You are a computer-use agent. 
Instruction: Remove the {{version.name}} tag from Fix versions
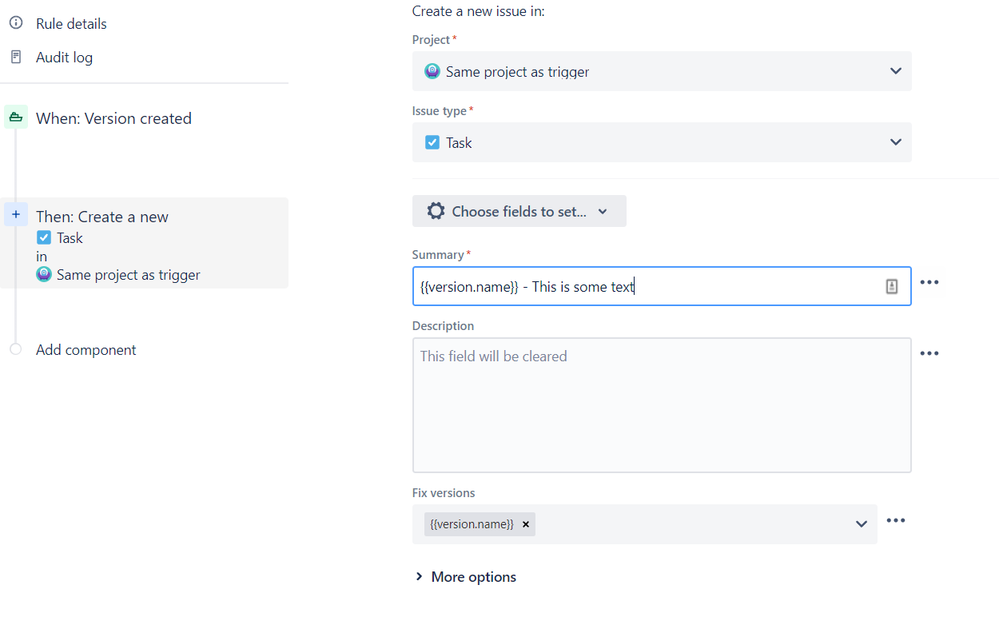[526, 524]
